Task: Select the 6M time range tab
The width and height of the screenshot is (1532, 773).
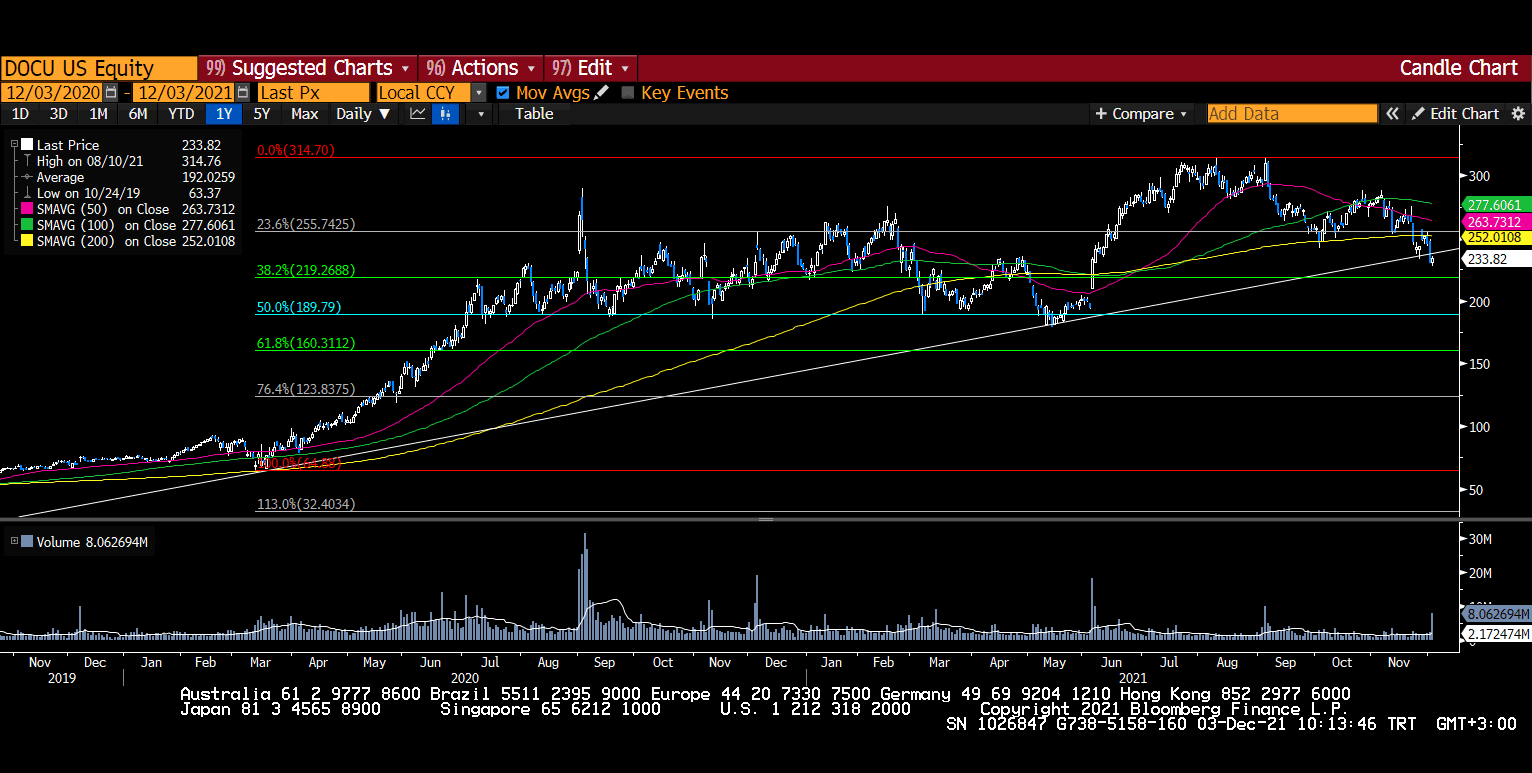Action: [138, 114]
